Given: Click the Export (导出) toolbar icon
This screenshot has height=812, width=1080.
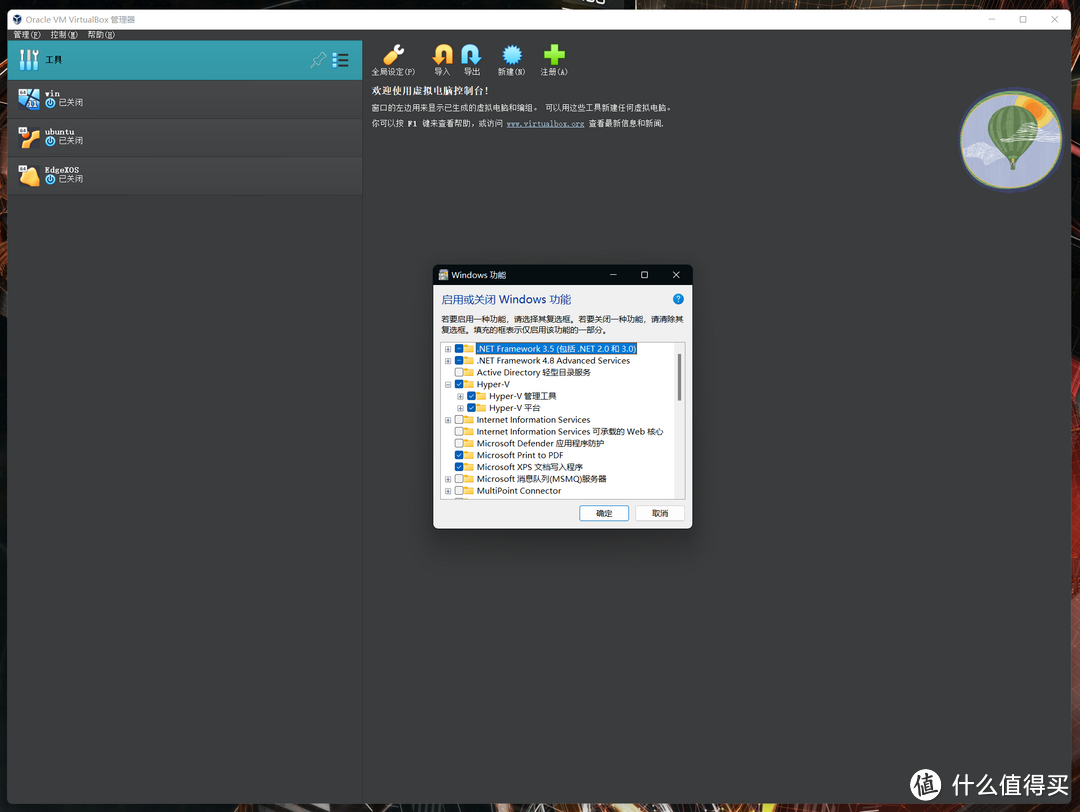Looking at the screenshot, I should (471, 54).
